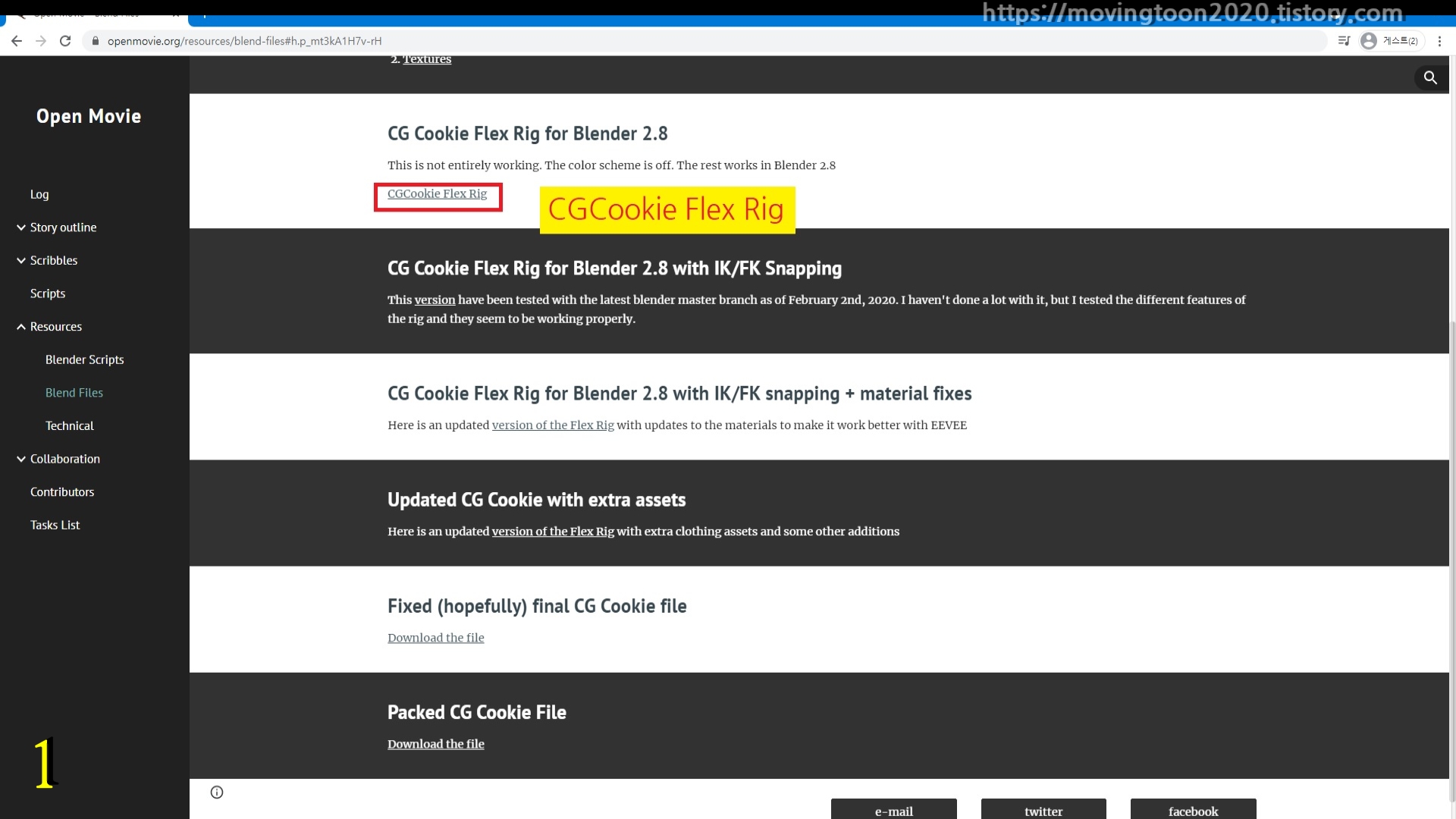The width and height of the screenshot is (1456, 819).
Task: Open Chrome three-dot menu
Action: 1439,41
